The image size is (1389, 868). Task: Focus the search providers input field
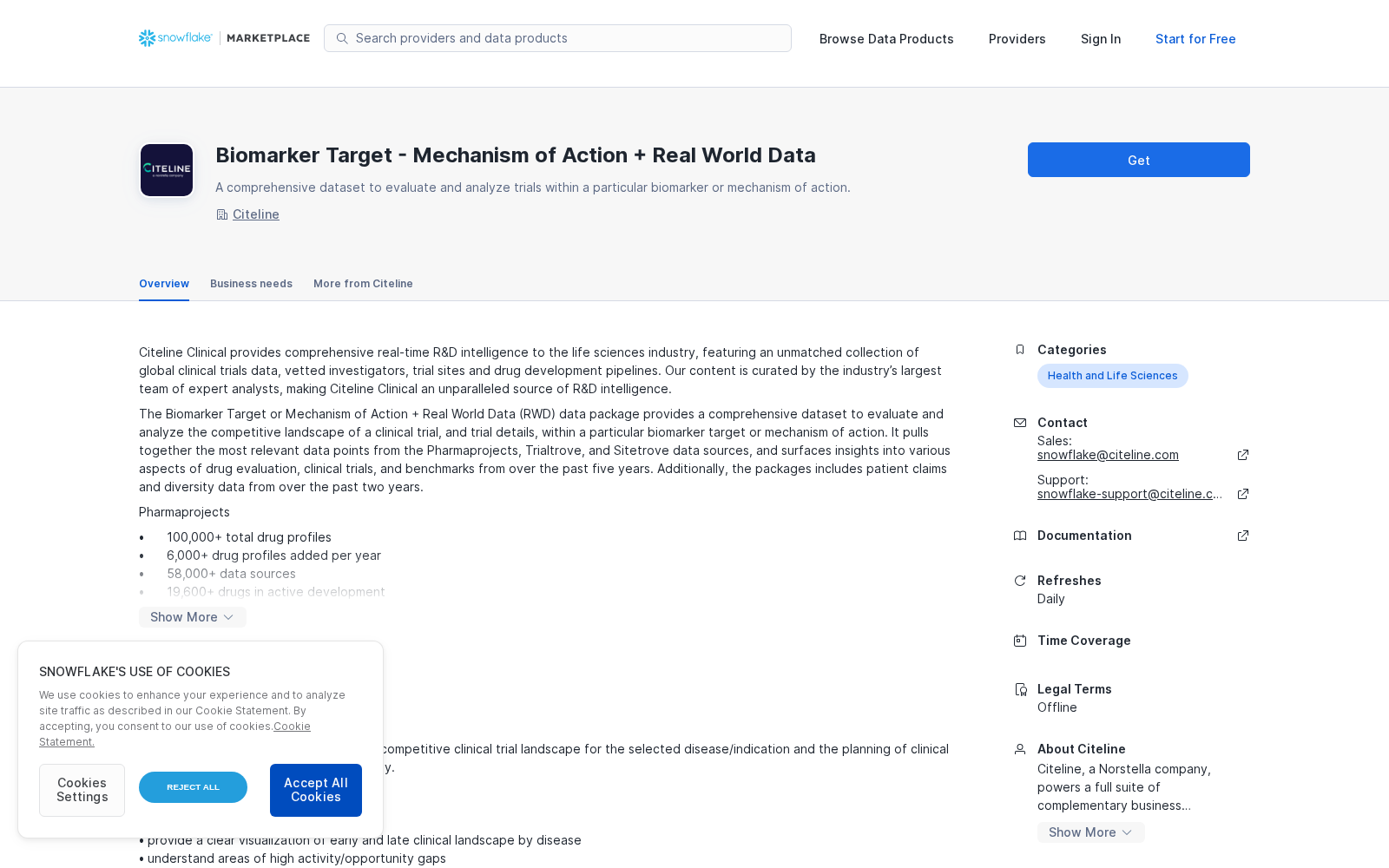click(x=557, y=38)
